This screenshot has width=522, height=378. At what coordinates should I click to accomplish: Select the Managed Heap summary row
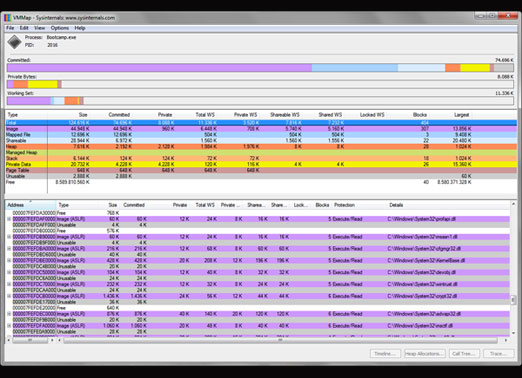click(x=261, y=152)
